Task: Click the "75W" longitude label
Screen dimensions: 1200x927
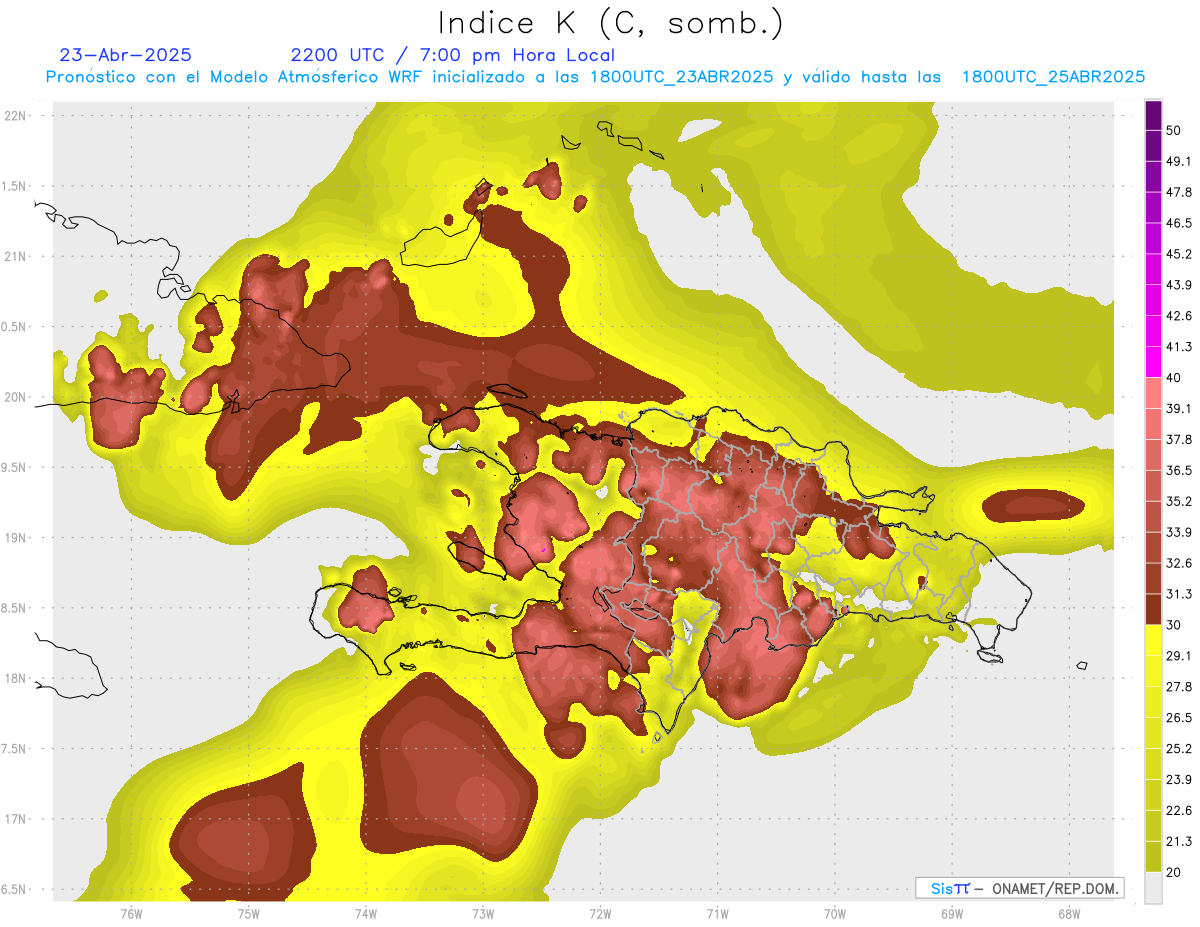Action: [x=248, y=914]
